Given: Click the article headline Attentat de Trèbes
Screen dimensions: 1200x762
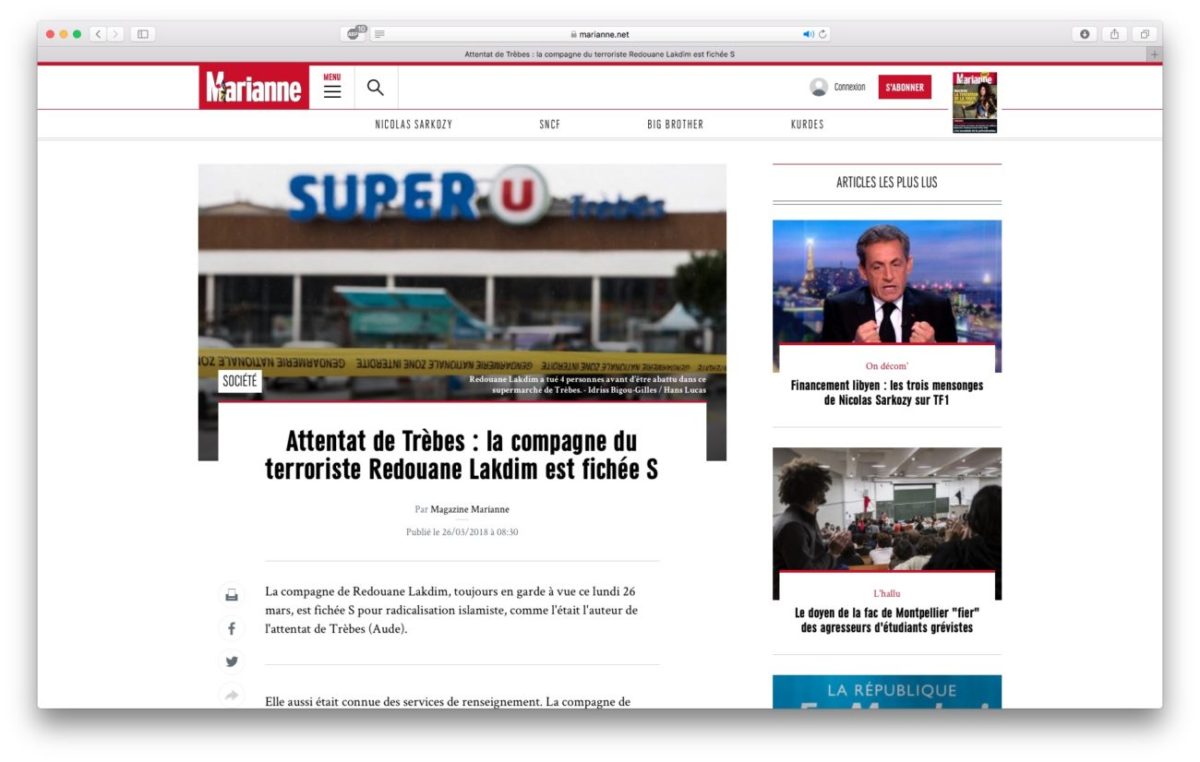Looking at the screenshot, I should 462,455.
